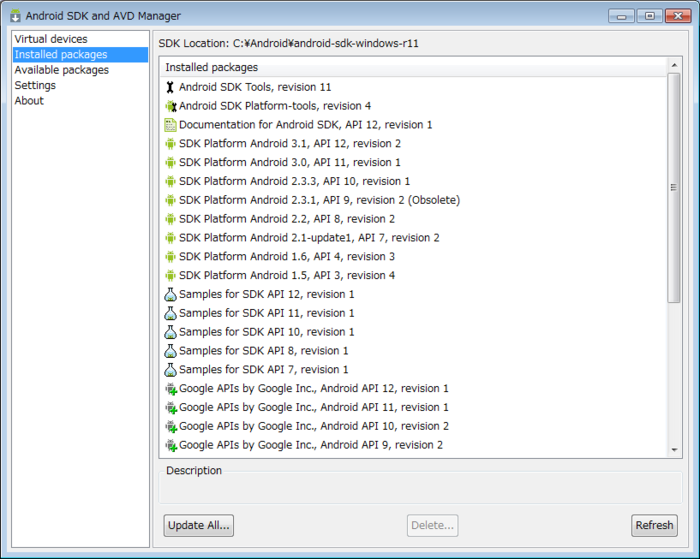Select 'Google APIs by Google Inc., Android API 9'
Viewport: 700px width, 559px height.
pos(414,445)
